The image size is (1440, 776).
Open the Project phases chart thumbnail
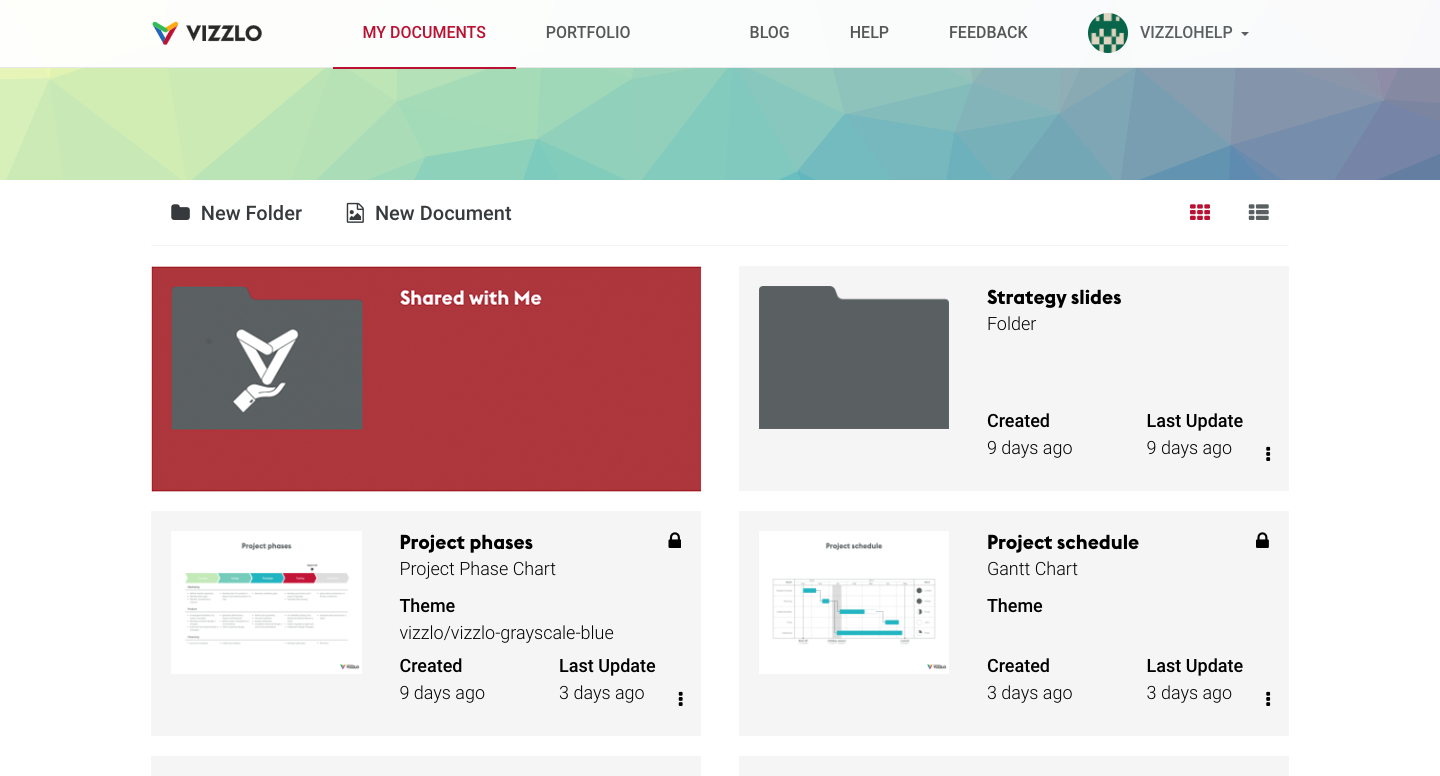click(267, 602)
